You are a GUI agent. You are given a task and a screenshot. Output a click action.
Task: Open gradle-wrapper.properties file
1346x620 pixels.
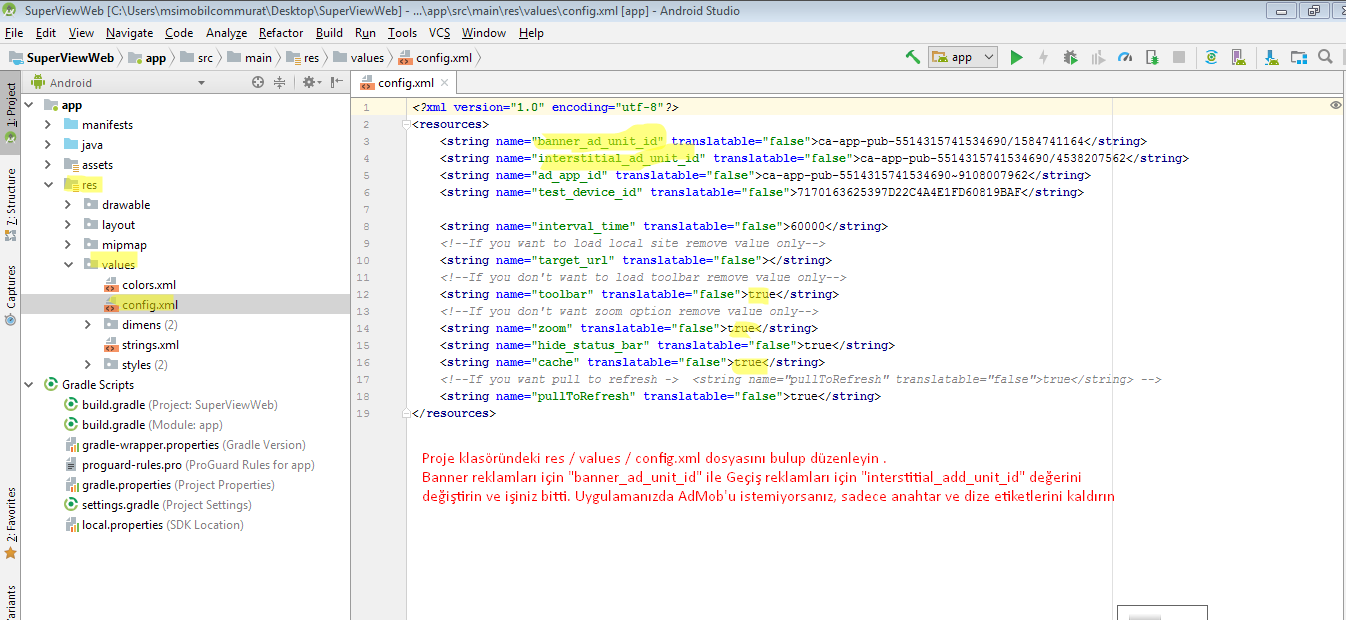pos(185,445)
